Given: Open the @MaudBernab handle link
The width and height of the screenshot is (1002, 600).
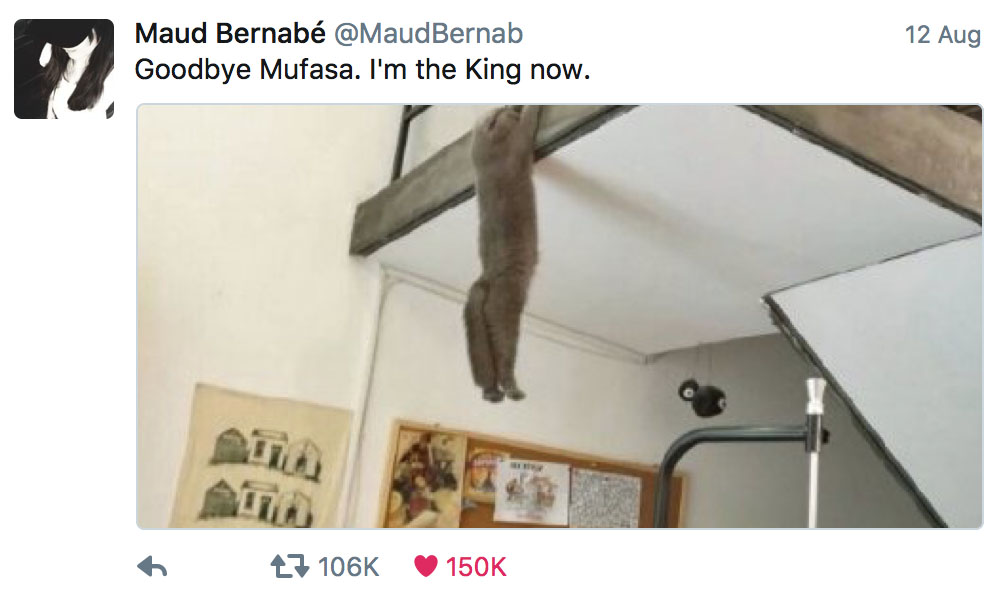Looking at the screenshot, I should (x=429, y=33).
